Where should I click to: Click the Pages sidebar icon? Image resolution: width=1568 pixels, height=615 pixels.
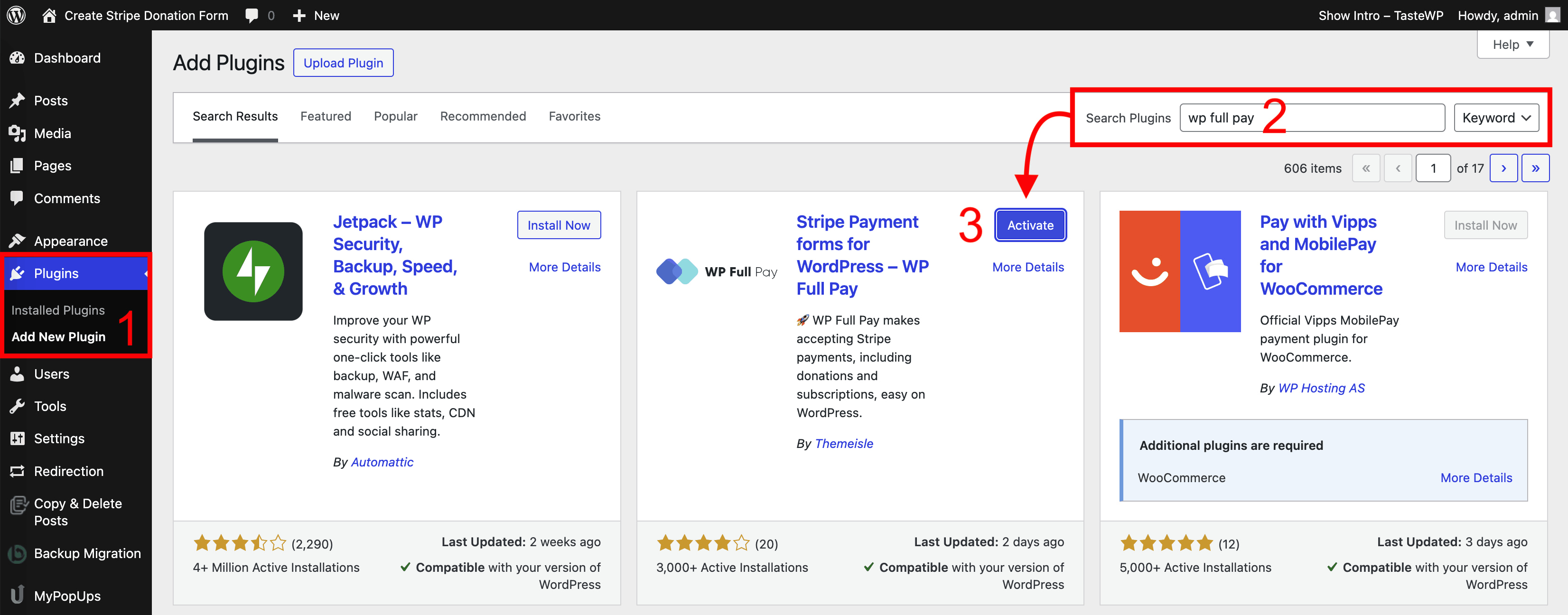tap(18, 166)
